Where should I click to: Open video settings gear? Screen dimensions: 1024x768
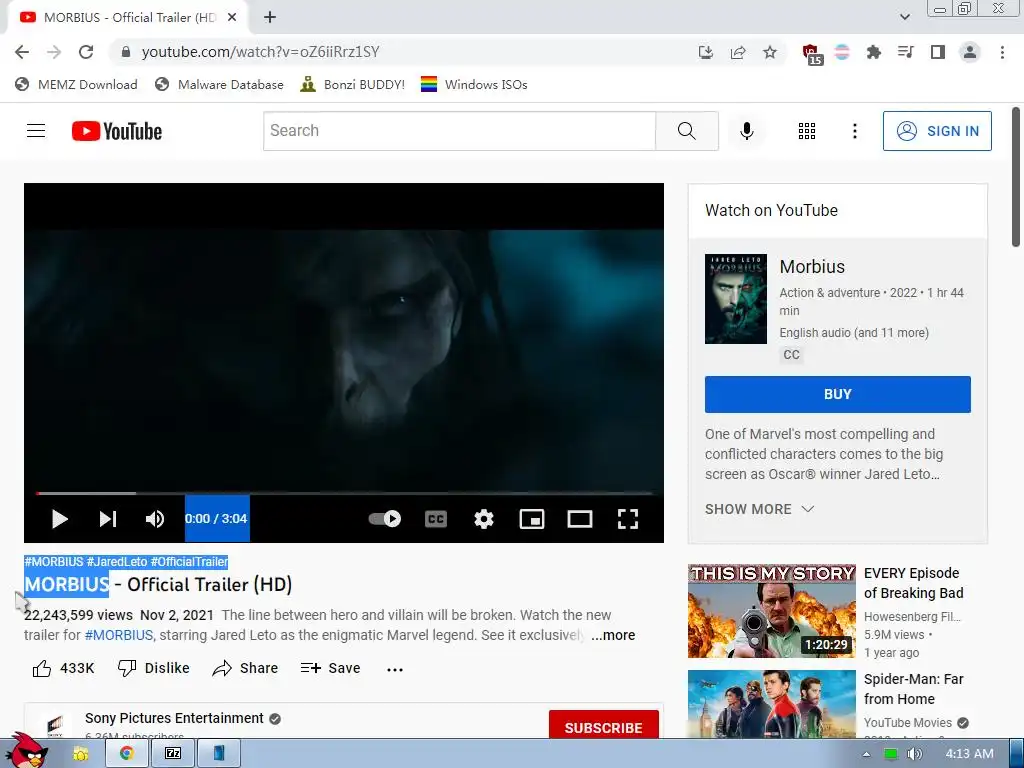pyautogui.click(x=483, y=519)
